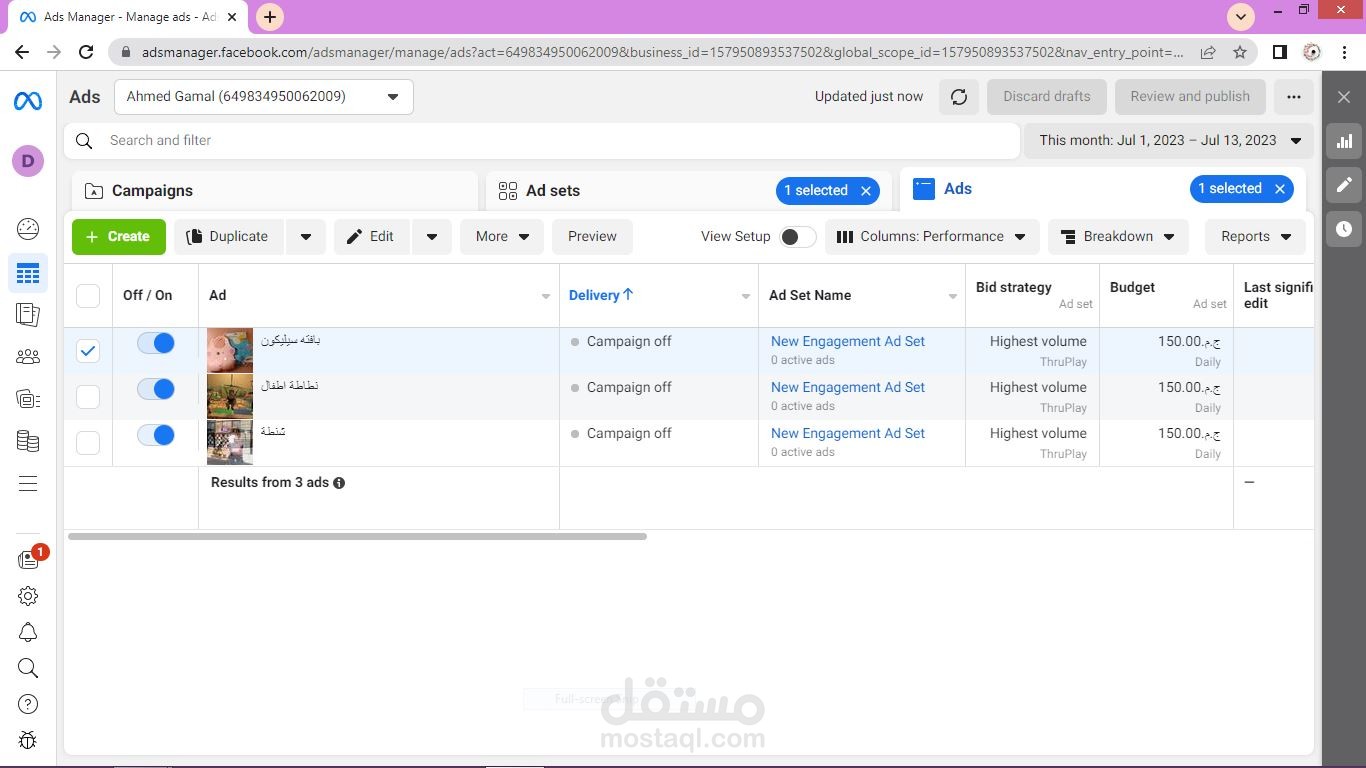Open the Ad column header dropdown arrow
Screen dimensions: 1366x768
coord(546,296)
